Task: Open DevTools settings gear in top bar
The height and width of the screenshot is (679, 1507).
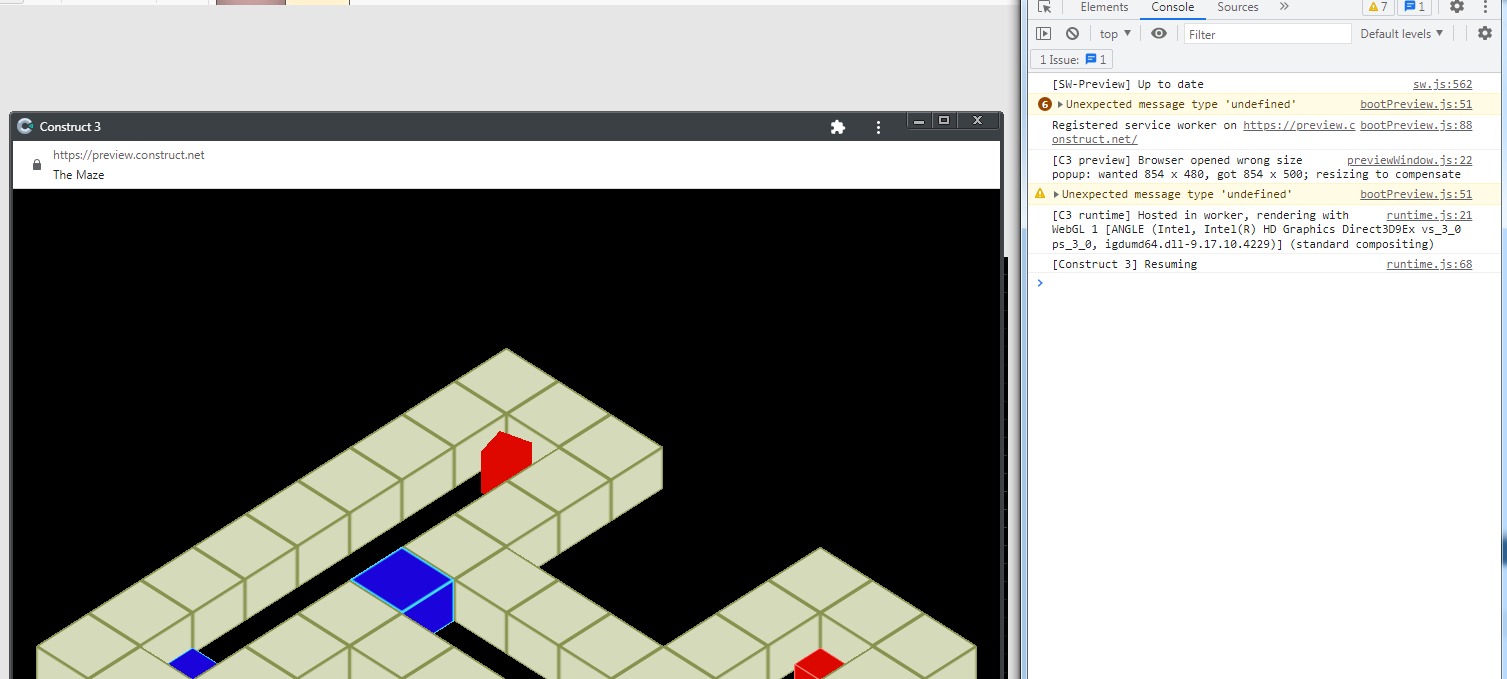Action: pos(1457,7)
